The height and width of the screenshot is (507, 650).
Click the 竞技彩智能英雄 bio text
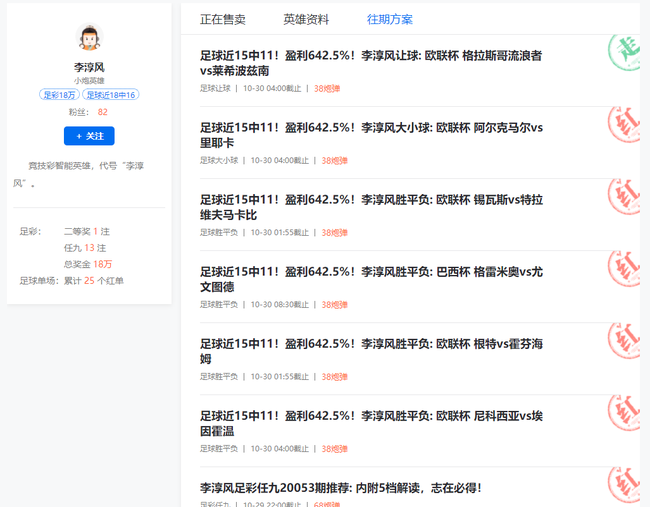click(79, 174)
